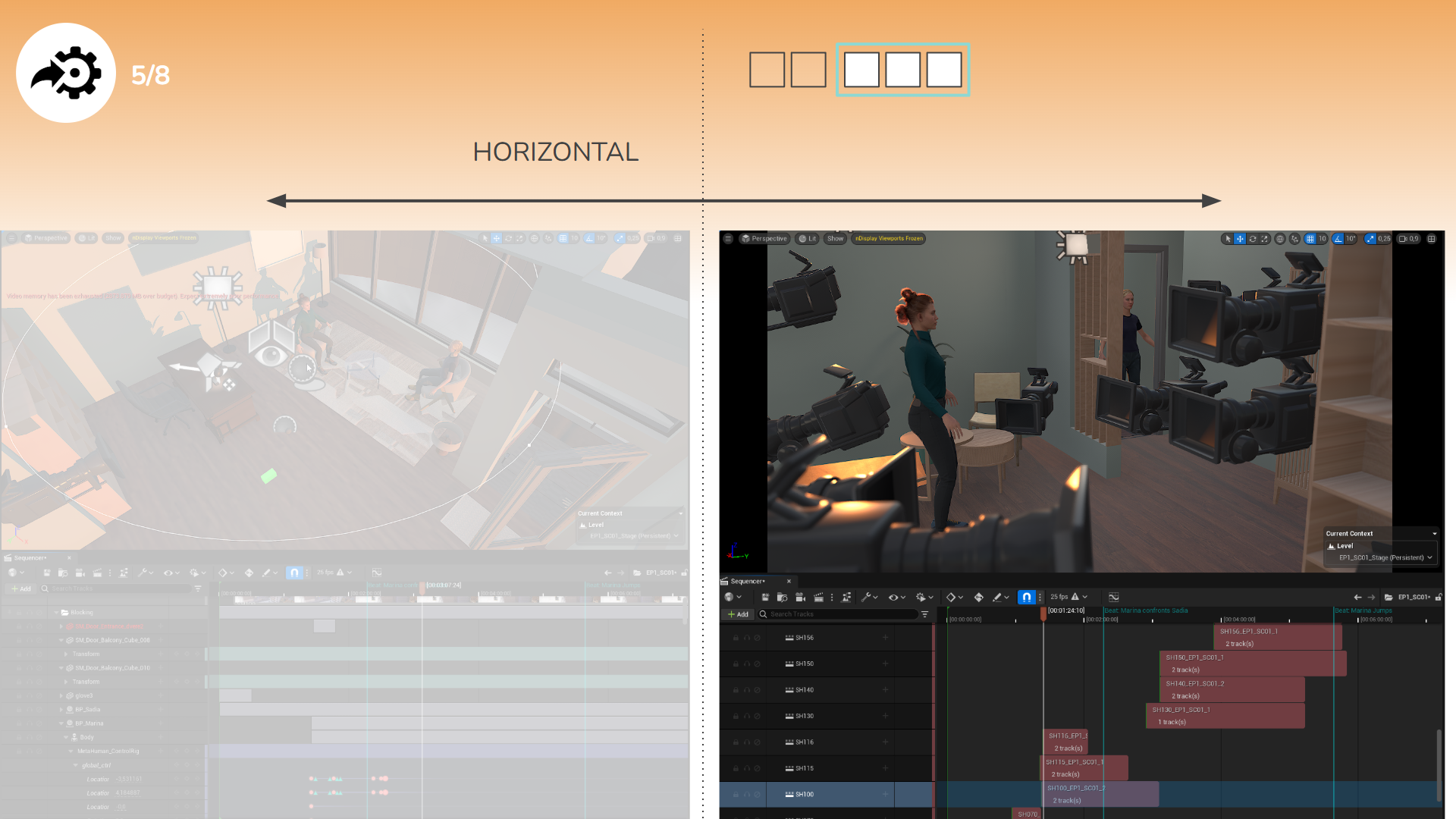Click the find in Content Browser icon

(x=782, y=597)
